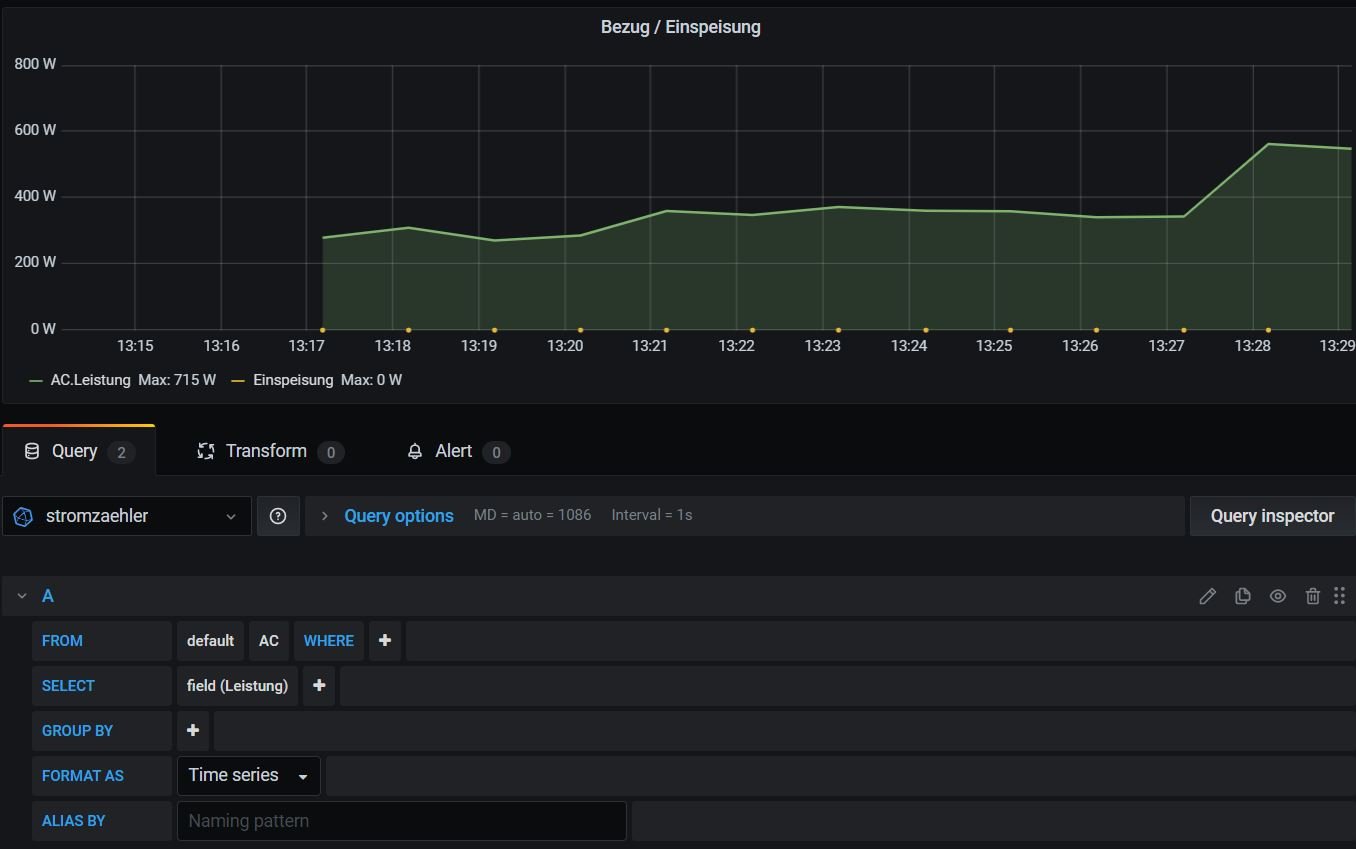Add a grouping with GROUP BY plus icon
The image size is (1356, 849).
click(x=193, y=731)
